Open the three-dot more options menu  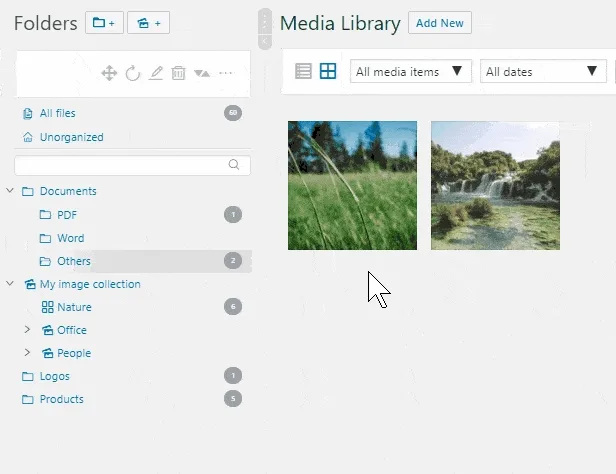226,73
